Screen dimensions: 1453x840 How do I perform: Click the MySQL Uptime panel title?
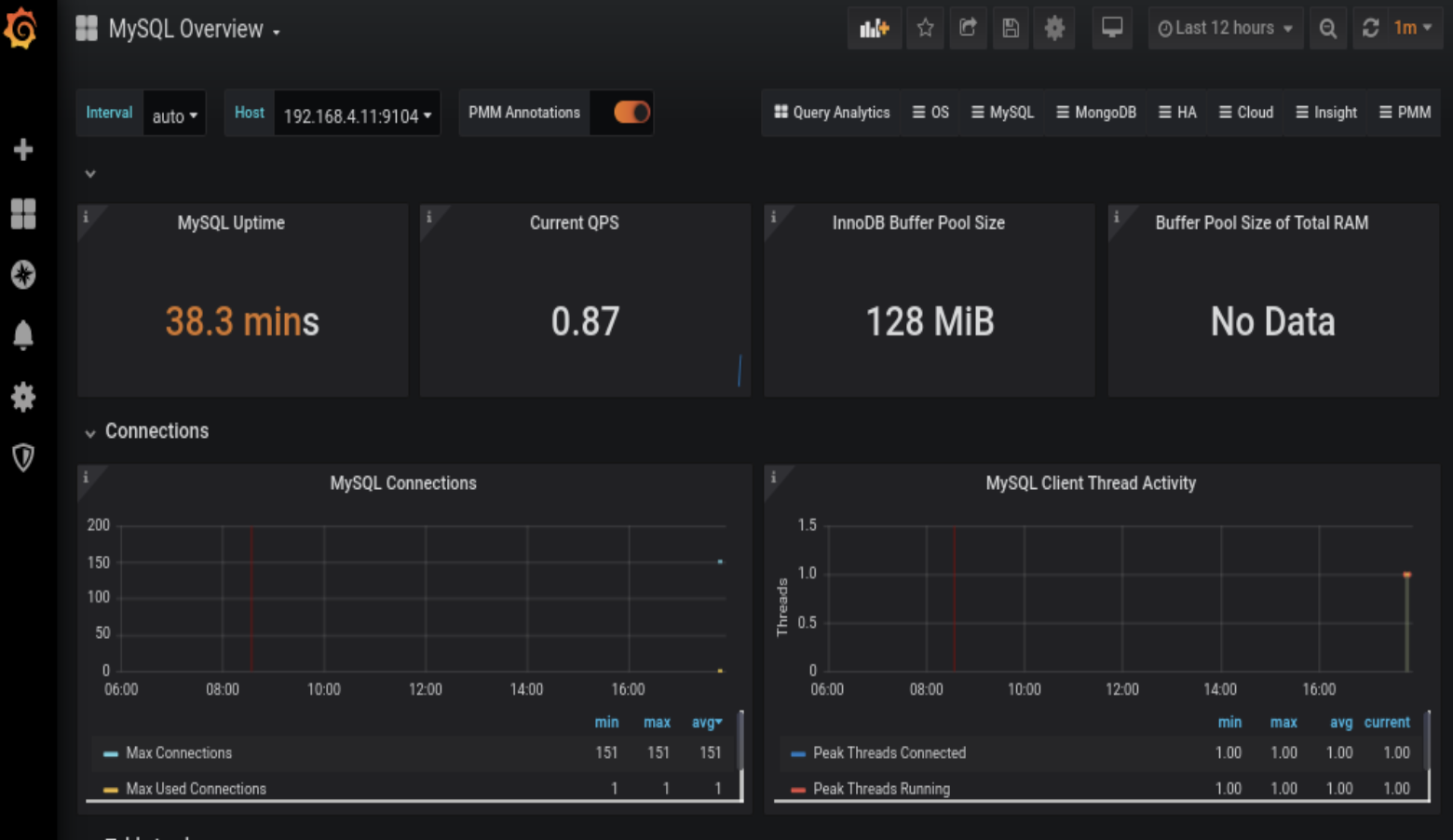(x=231, y=223)
